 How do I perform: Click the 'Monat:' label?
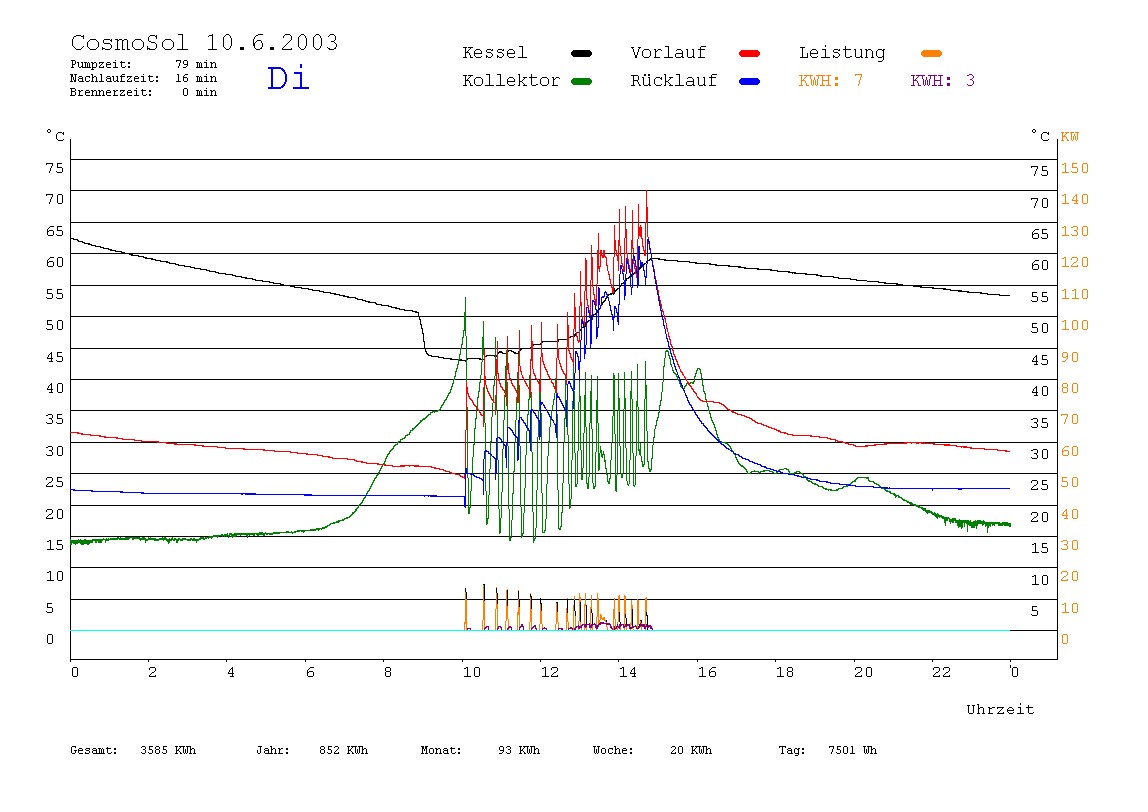tap(441, 750)
